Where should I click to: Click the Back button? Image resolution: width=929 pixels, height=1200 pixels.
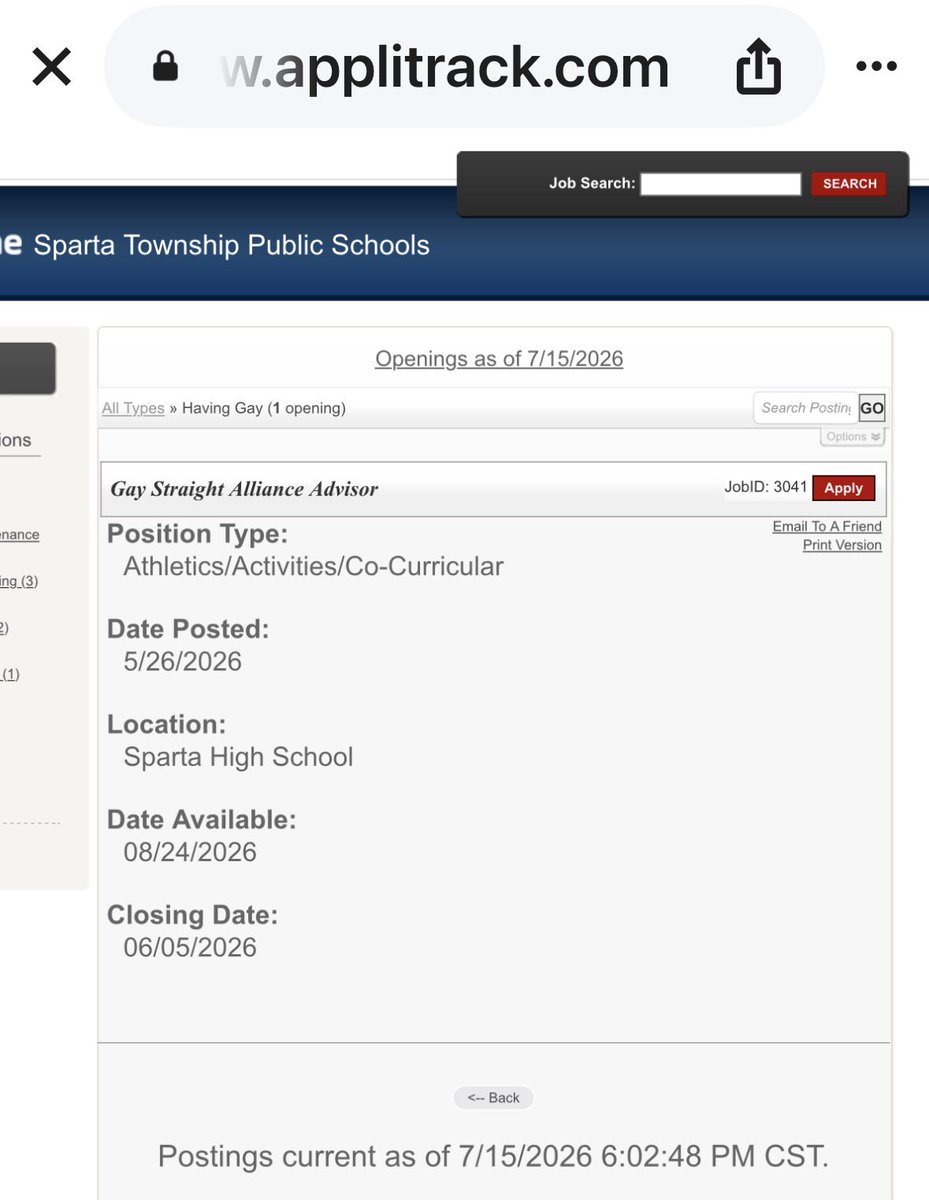[x=494, y=1098]
